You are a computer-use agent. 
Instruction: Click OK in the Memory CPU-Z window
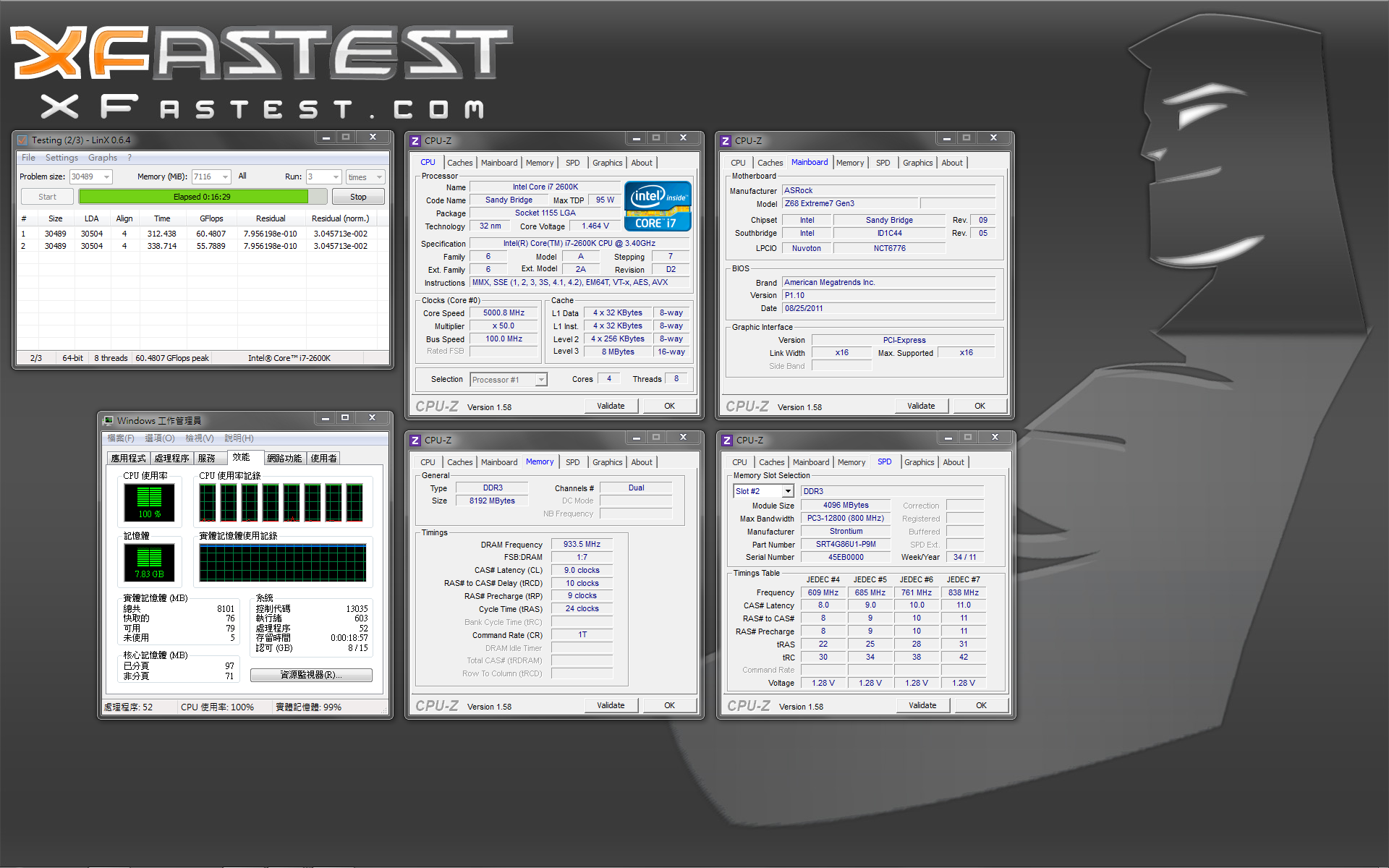[670, 705]
